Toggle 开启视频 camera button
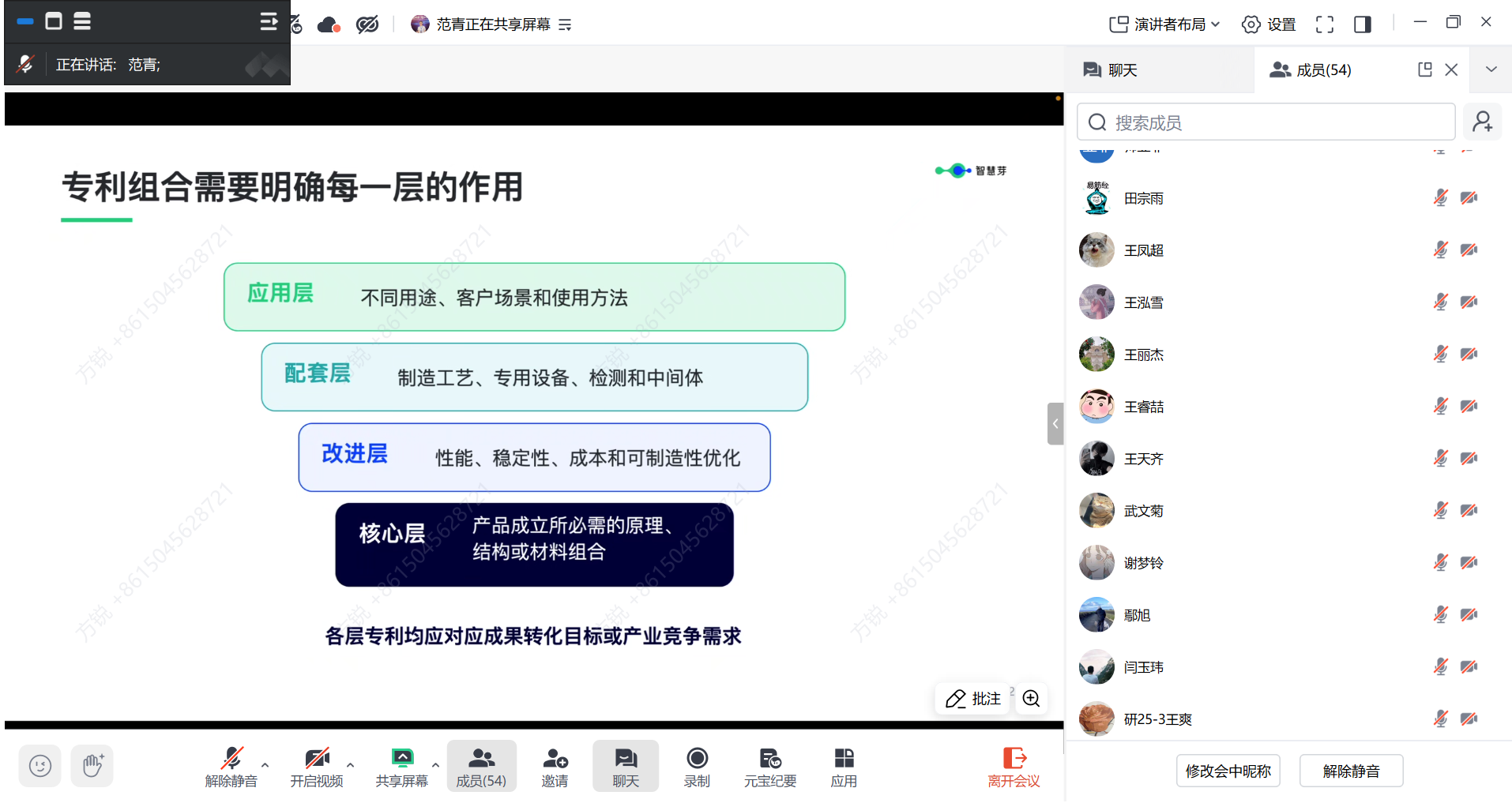 tap(317, 767)
